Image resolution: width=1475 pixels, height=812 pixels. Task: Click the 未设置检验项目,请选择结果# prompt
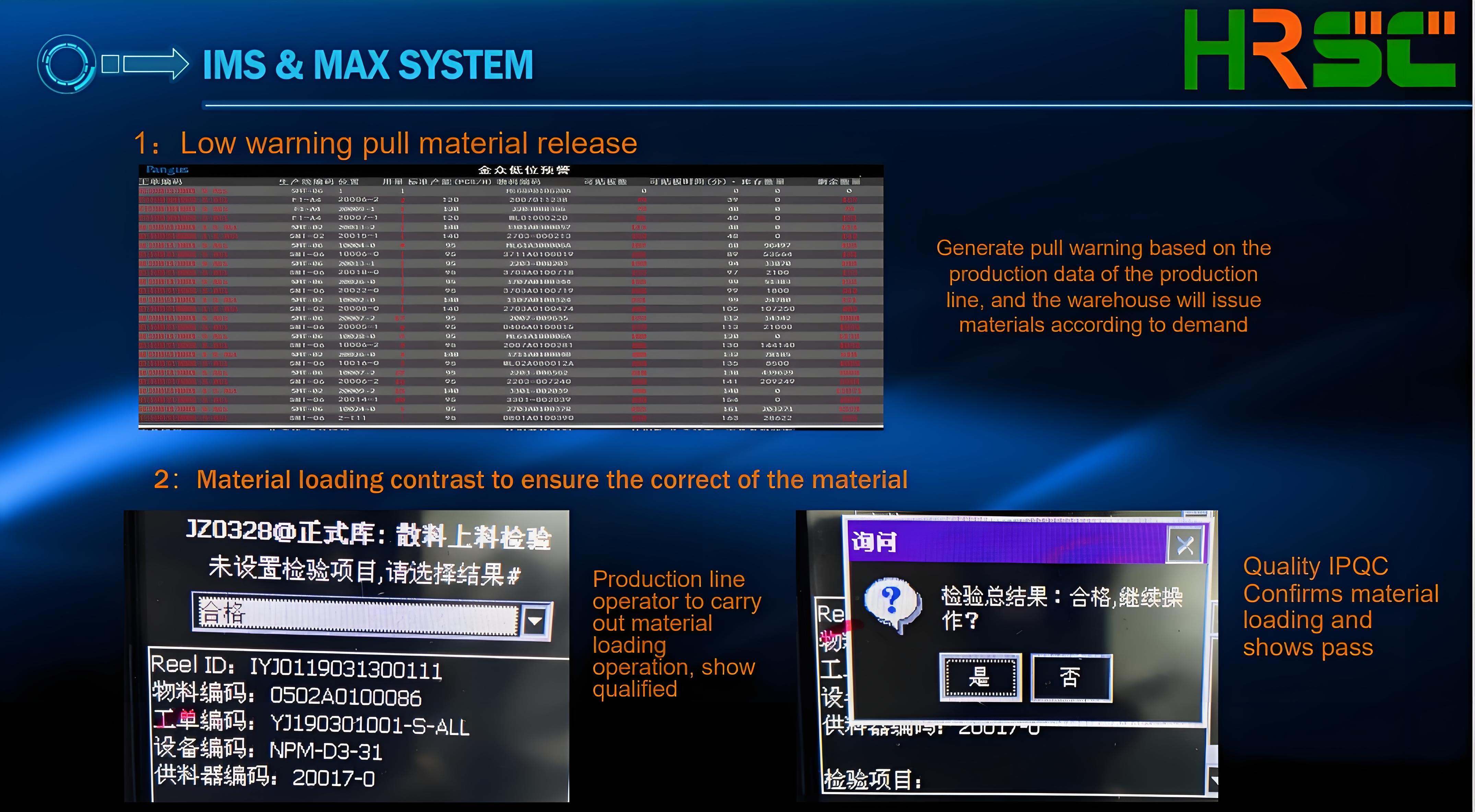click(x=364, y=571)
